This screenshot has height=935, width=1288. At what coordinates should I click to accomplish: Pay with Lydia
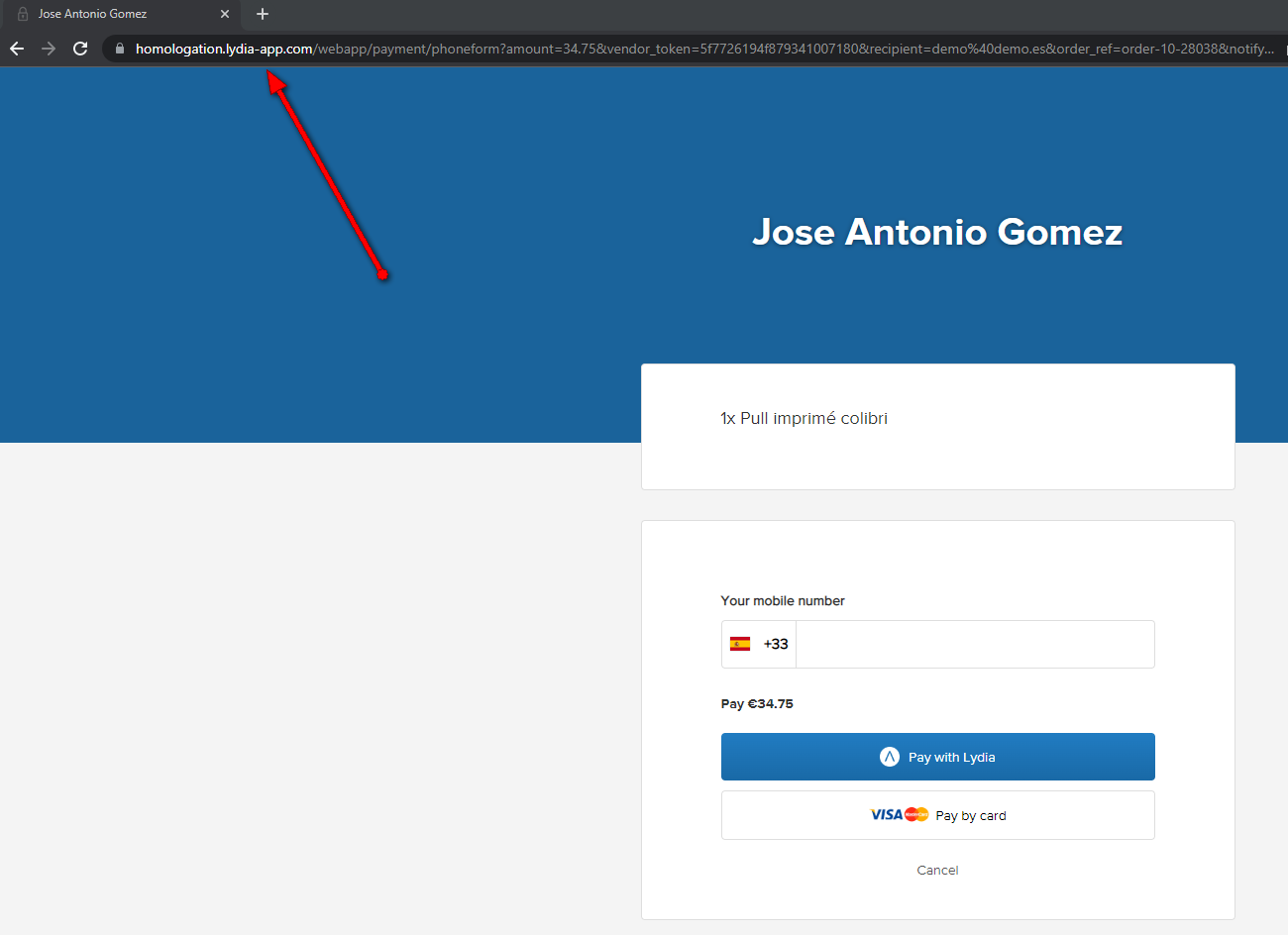coord(937,757)
